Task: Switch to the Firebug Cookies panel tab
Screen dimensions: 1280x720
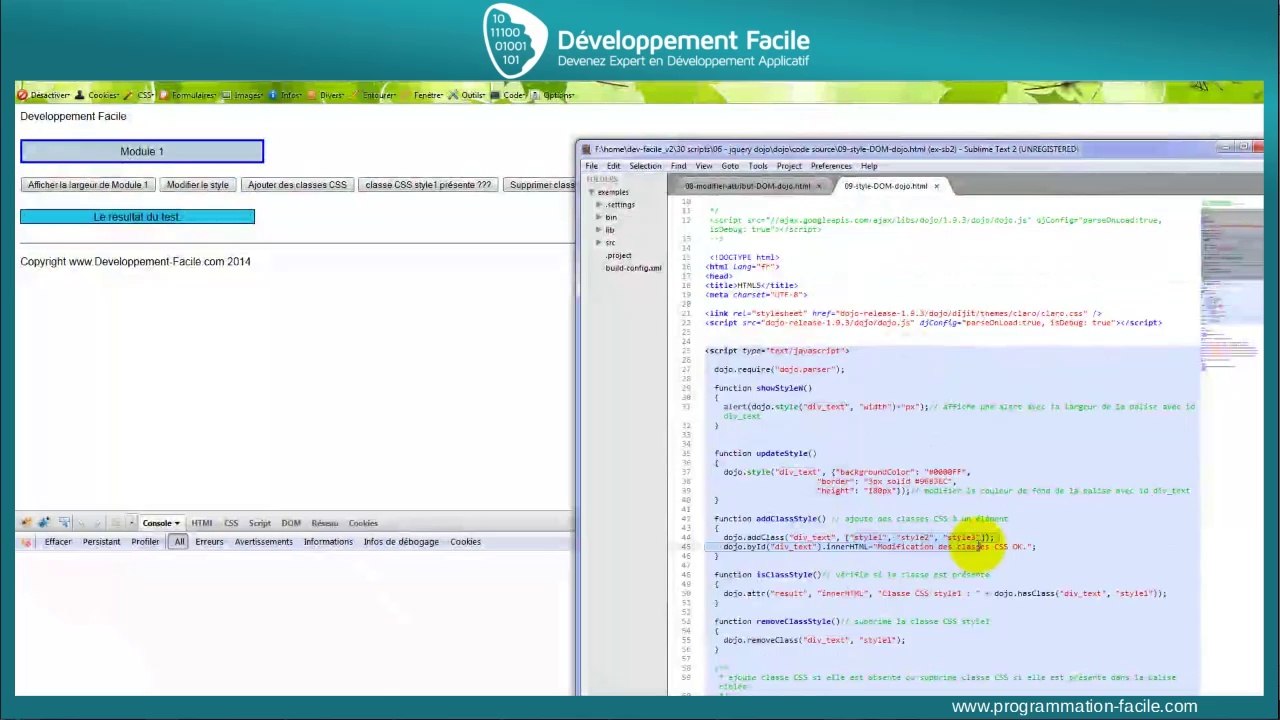Action: [363, 523]
